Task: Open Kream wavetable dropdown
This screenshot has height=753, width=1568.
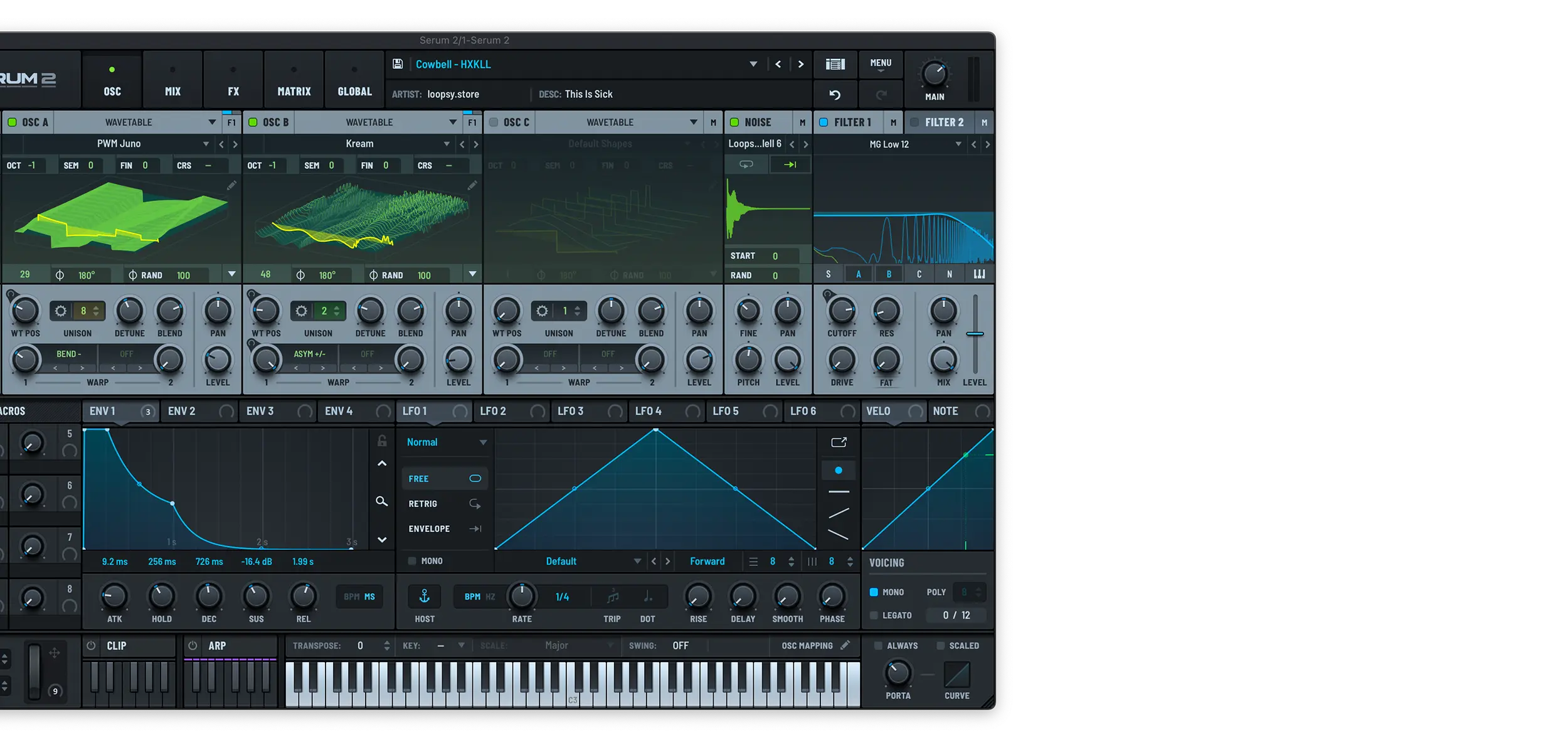Action: pyautogui.click(x=447, y=144)
